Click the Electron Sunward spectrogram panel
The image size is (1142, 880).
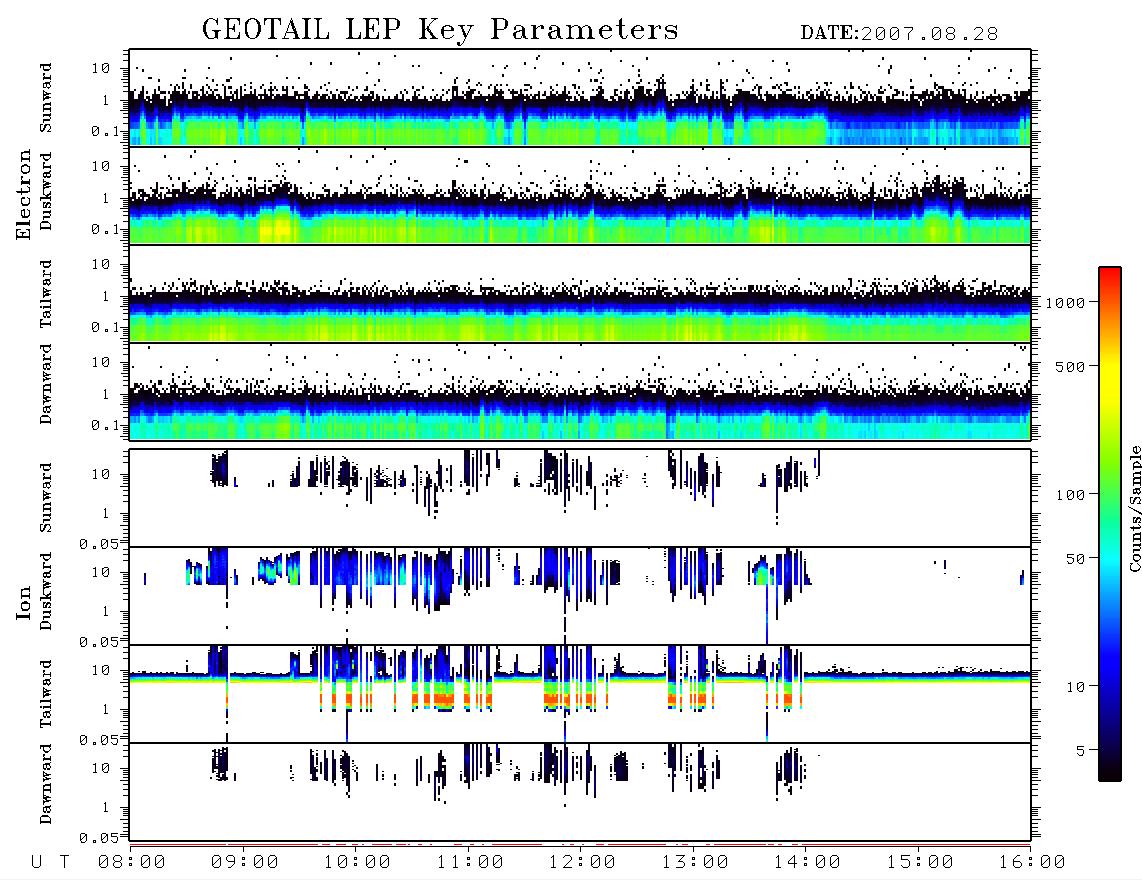580,98
